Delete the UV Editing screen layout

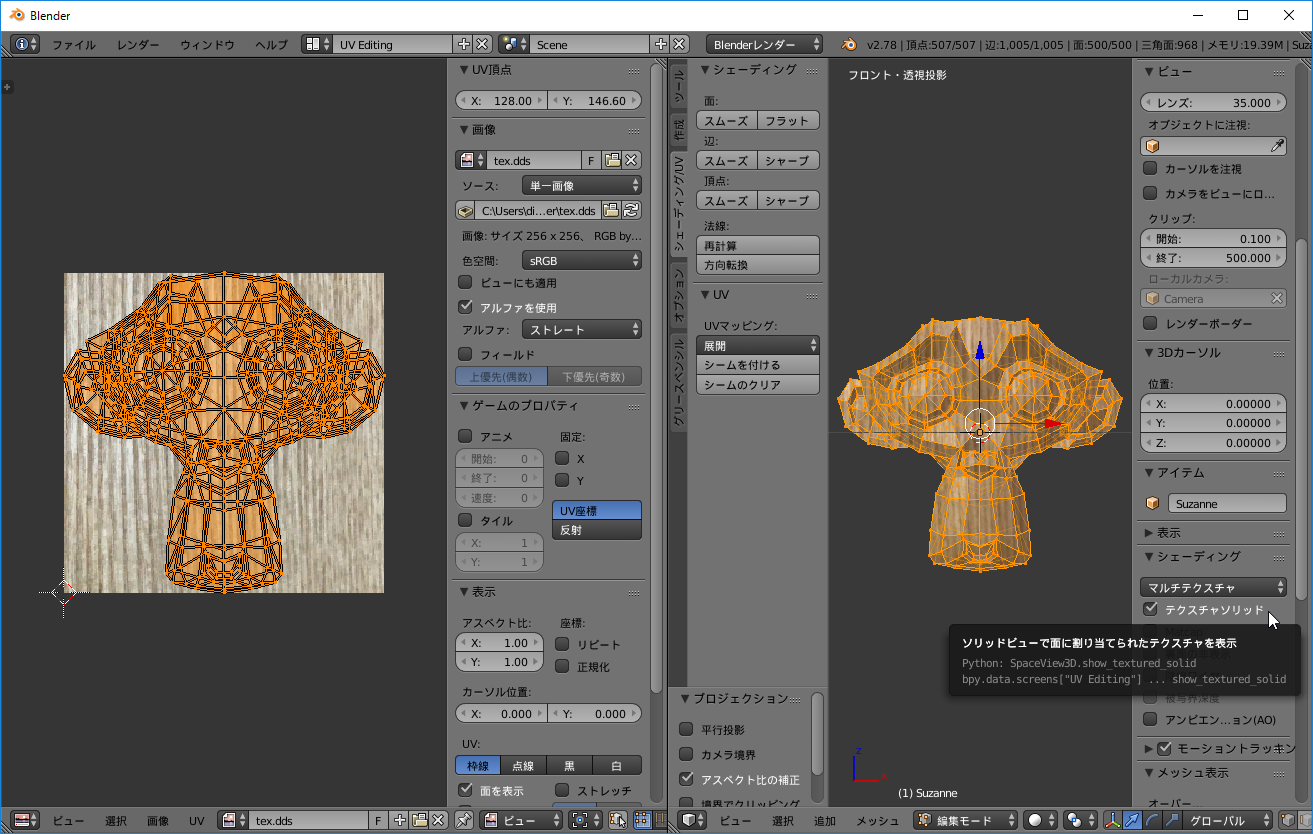pos(482,44)
